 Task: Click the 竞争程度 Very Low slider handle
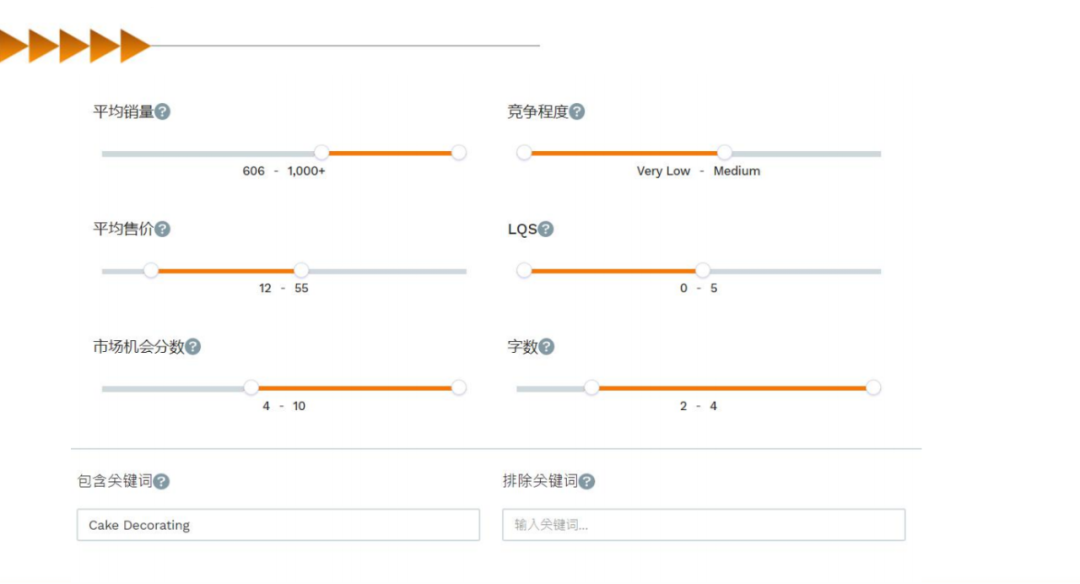pos(524,152)
